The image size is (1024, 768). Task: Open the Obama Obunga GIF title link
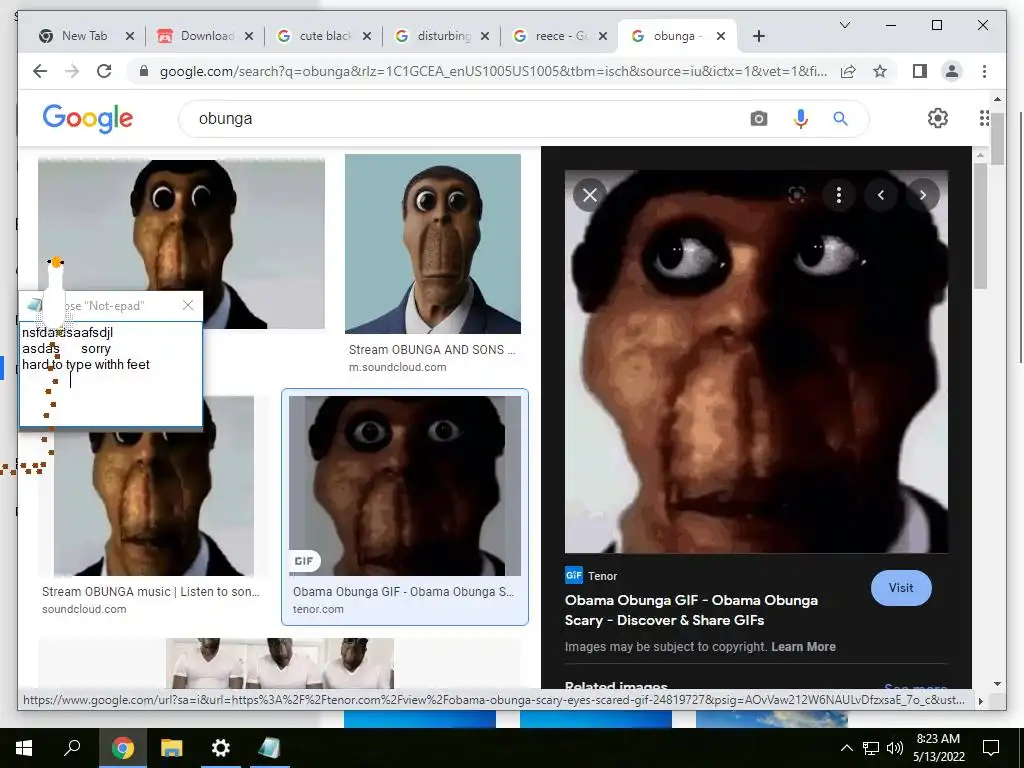coord(691,610)
